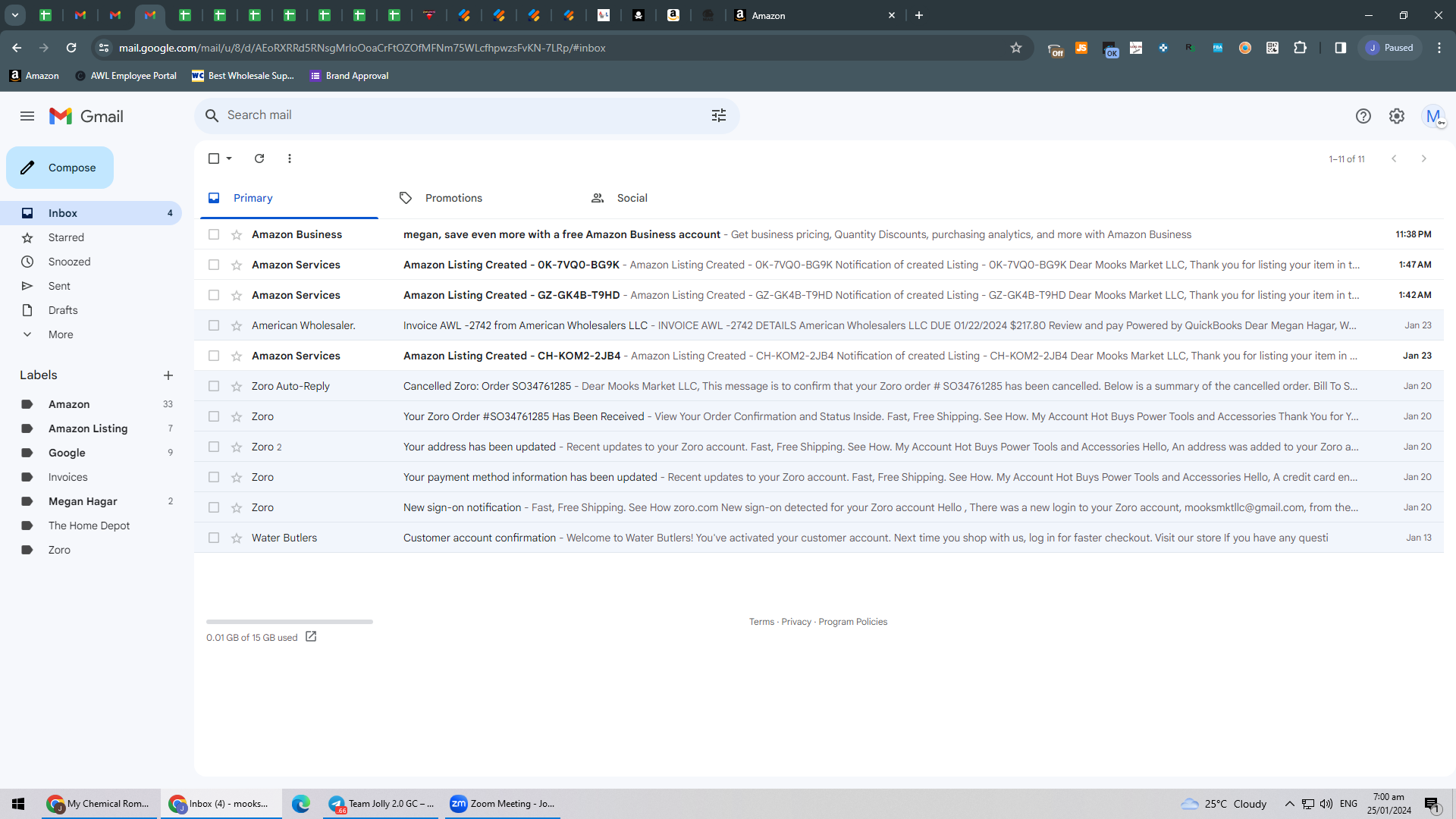The image size is (1456, 819).
Task: Open storage management external link icon
Action: pos(311,637)
